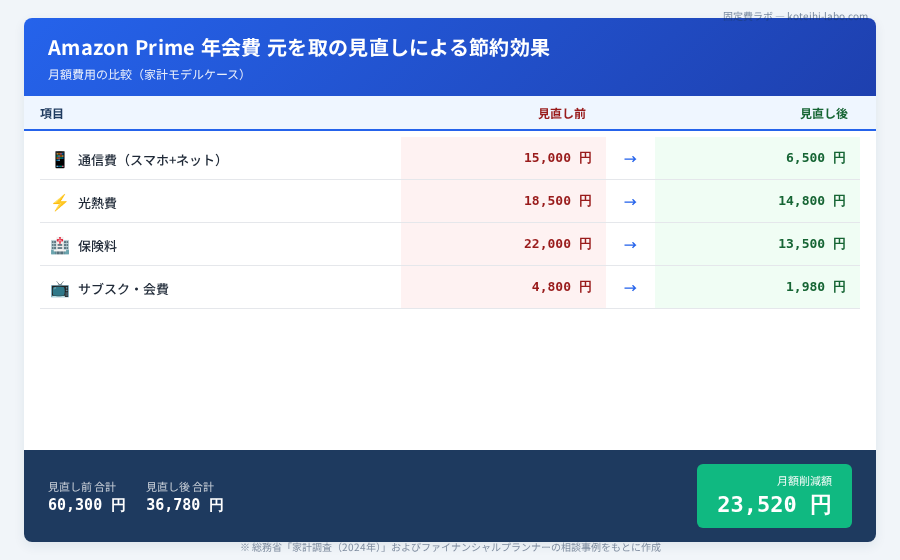This screenshot has width=900, height=560.
Task: Select the 保険料 row label
Action: point(98,246)
